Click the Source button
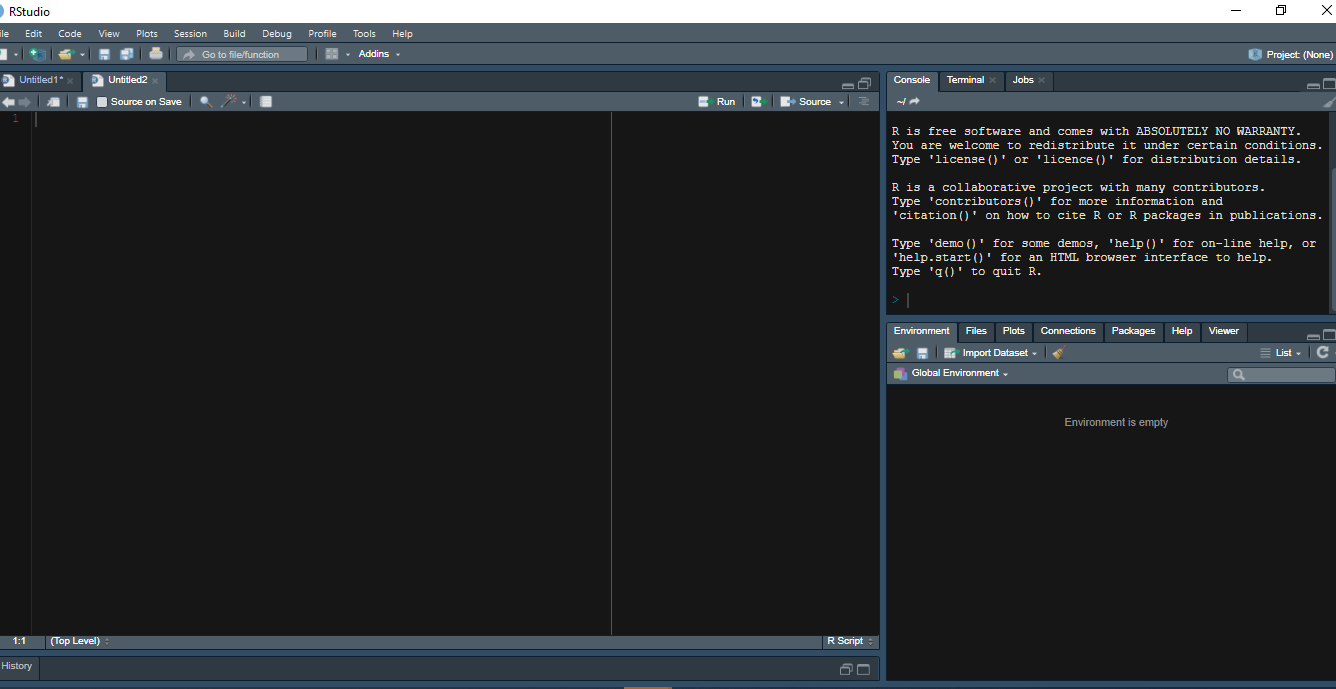Image resolution: width=1336 pixels, height=689 pixels. 806,102
